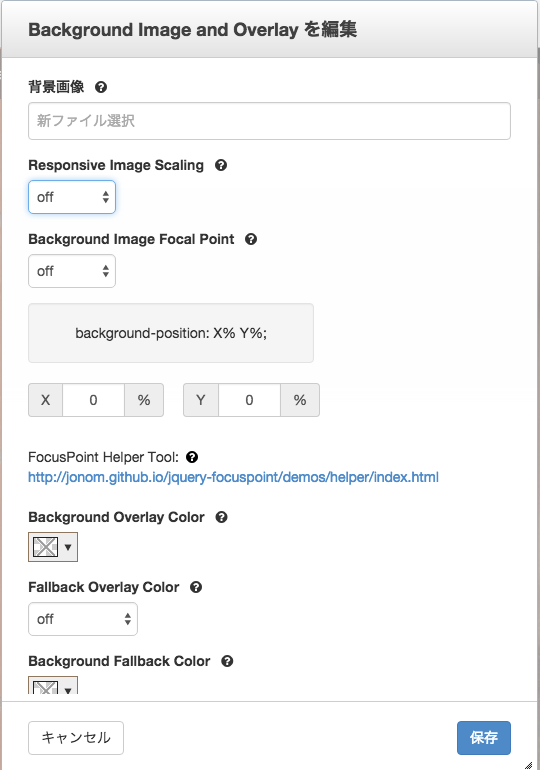This screenshot has height=770, width=540.
Task: Open the Responsive Image Scaling dropdown
Action: tap(72, 197)
